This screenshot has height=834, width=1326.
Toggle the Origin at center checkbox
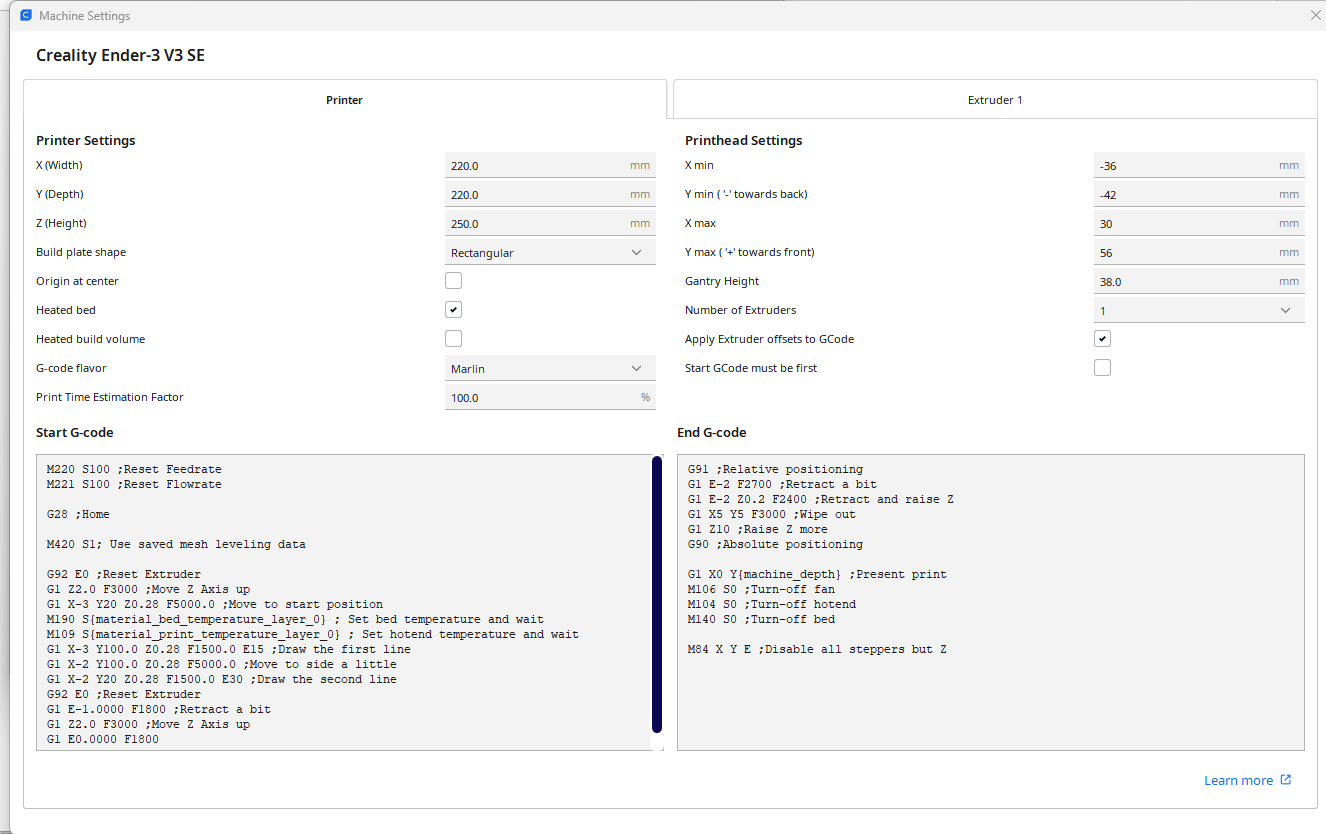point(454,281)
